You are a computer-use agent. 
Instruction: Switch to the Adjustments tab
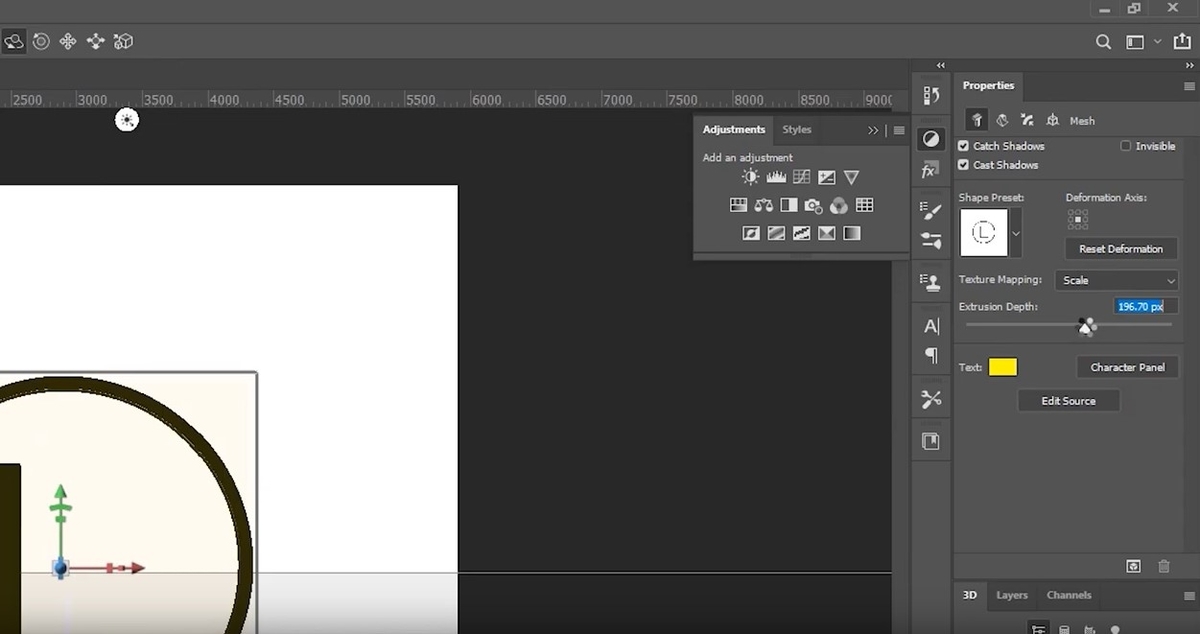coord(734,130)
